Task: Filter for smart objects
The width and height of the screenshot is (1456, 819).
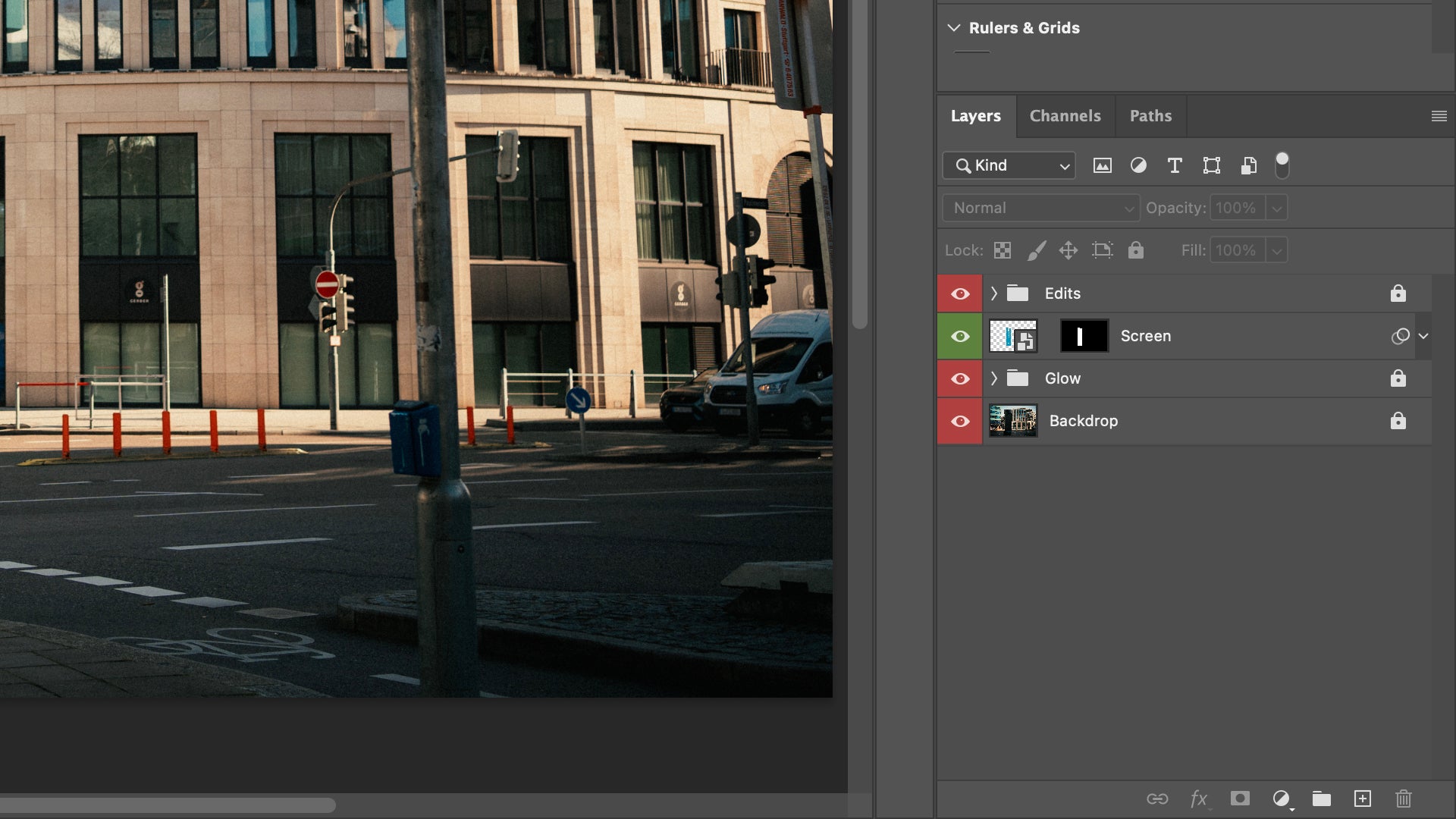Action: pyautogui.click(x=1248, y=165)
